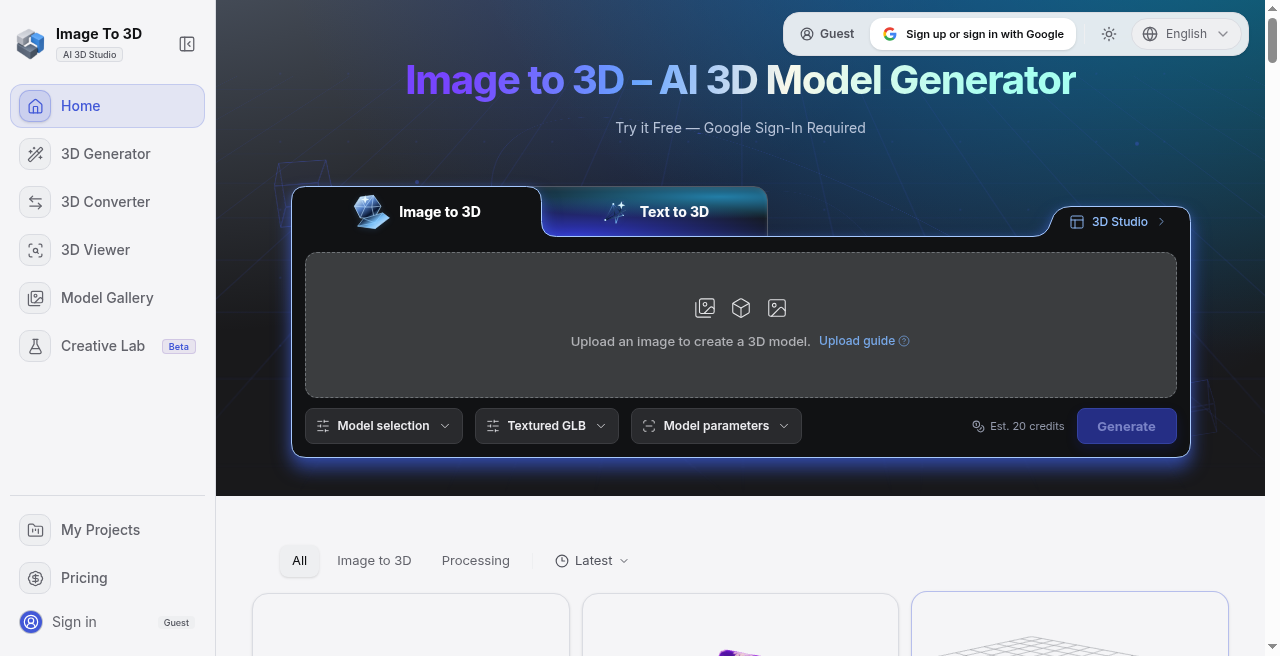Open the Model selection dropdown
This screenshot has height=656, width=1280.
[x=384, y=426]
